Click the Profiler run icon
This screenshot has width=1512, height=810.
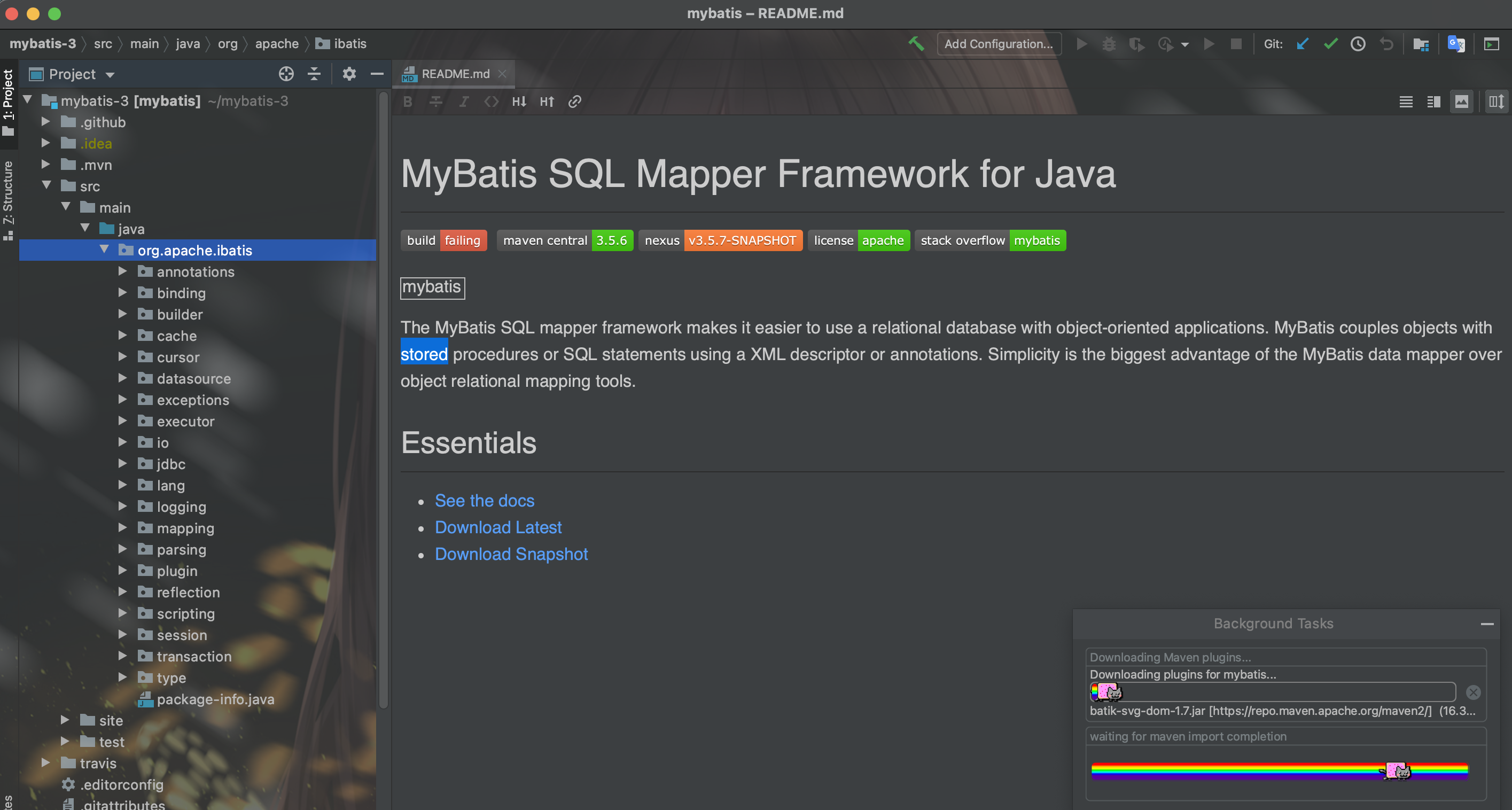tap(1166, 44)
